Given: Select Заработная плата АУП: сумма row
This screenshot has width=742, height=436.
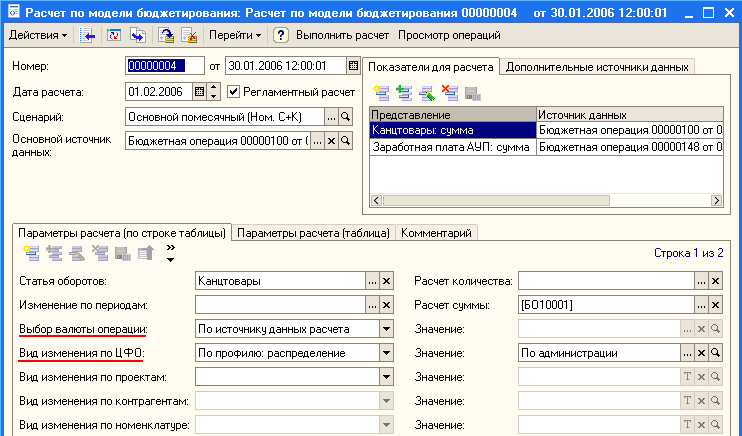Looking at the screenshot, I should 451,146.
